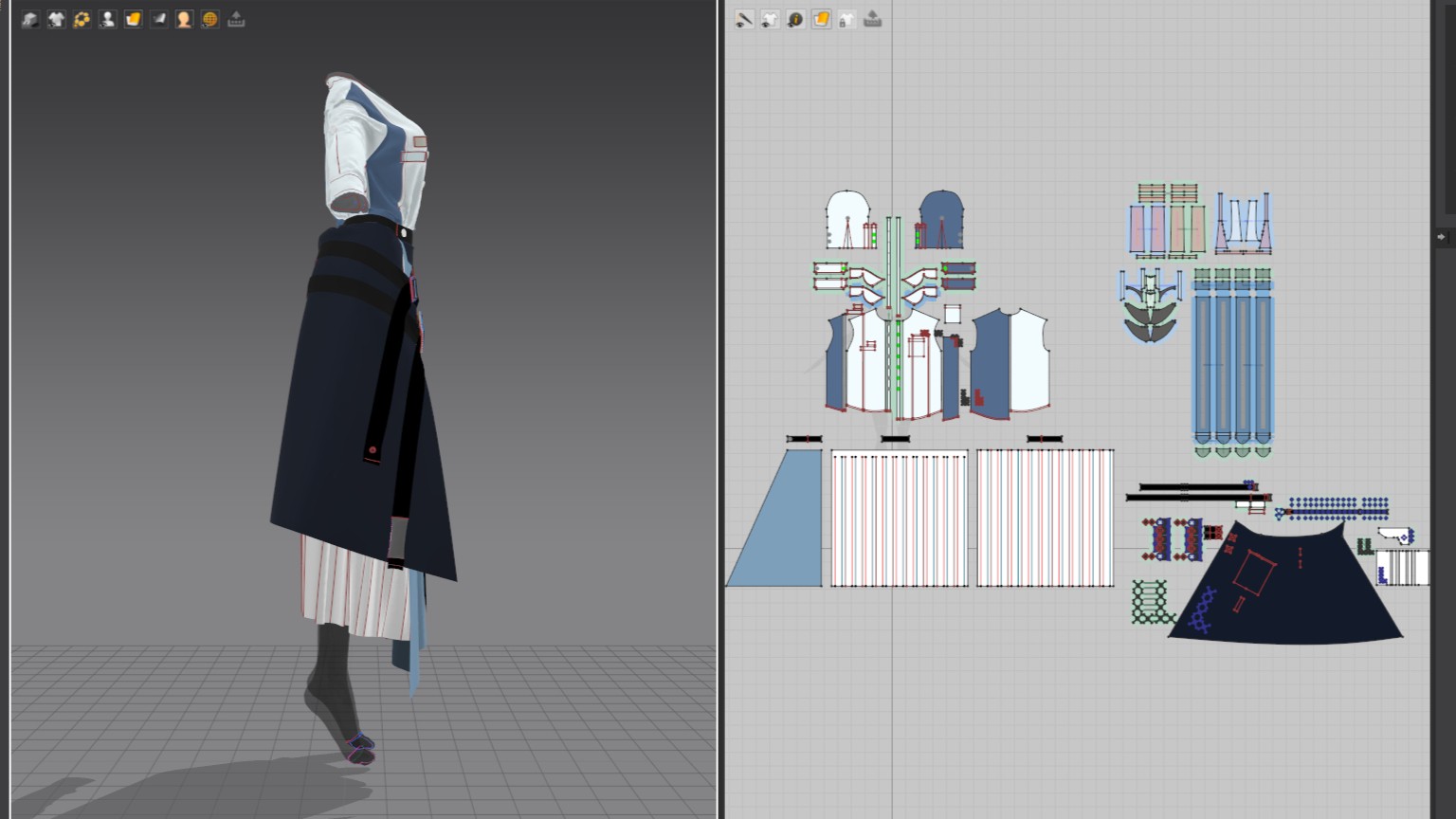Viewport: 1456px width, 819px height.
Task: Click the export tray icon in 3D toolbar
Action: pyautogui.click(x=236, y=19)
